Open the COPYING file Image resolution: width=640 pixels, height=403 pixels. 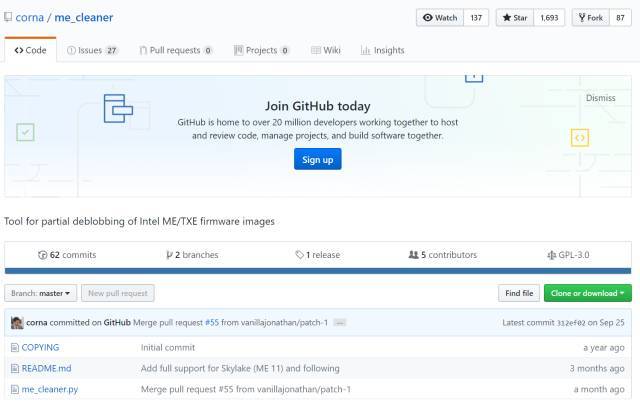[x=40, y=347]
